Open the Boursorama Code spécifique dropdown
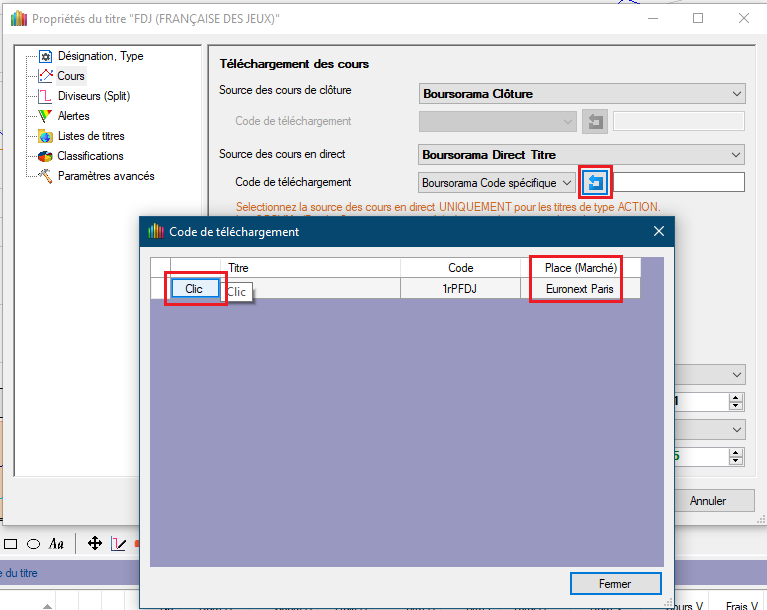The height and width of the screenshot is (610, 767). point(496,183)
